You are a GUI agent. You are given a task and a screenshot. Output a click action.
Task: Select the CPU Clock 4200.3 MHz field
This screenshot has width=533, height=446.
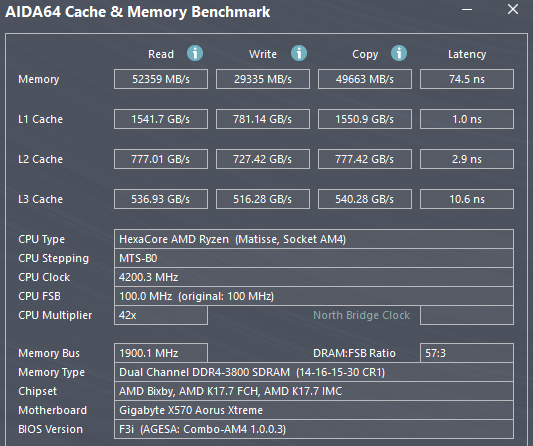point(314,277)
